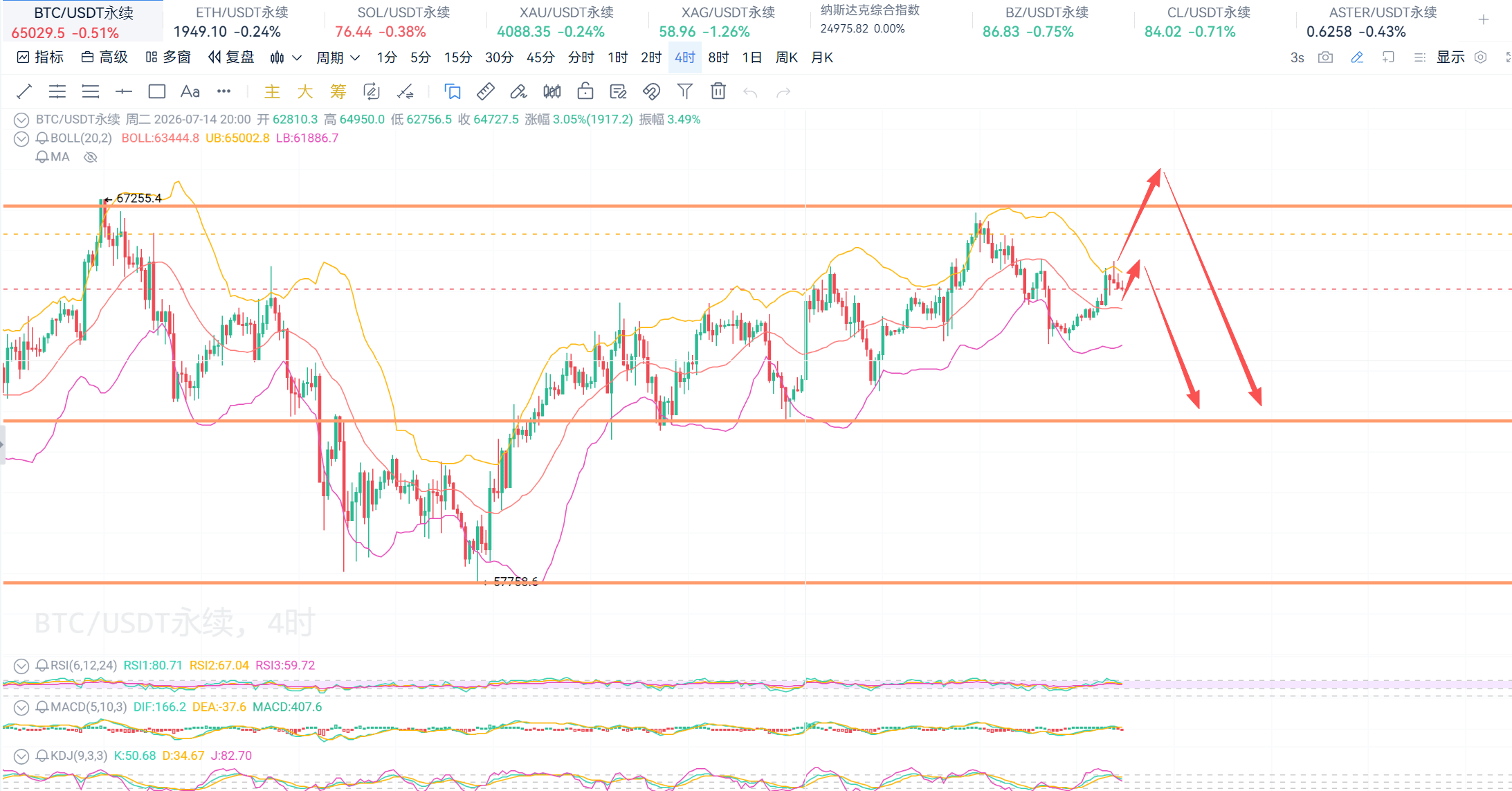Click the redo arrow

[x=783, y=92]
